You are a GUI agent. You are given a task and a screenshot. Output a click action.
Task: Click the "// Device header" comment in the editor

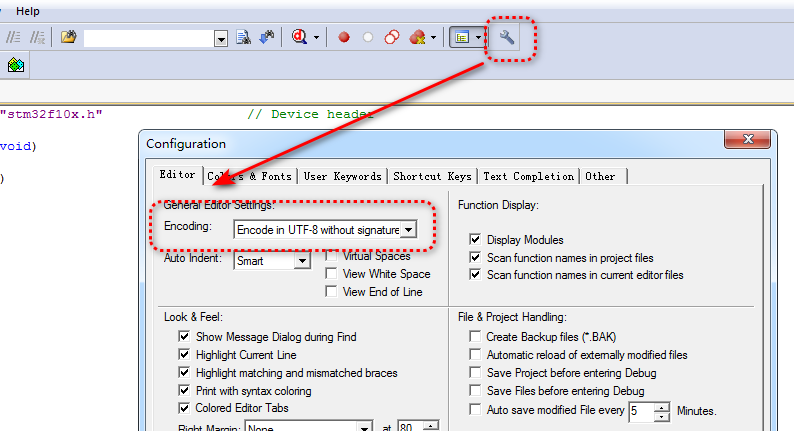pos(310,114)
